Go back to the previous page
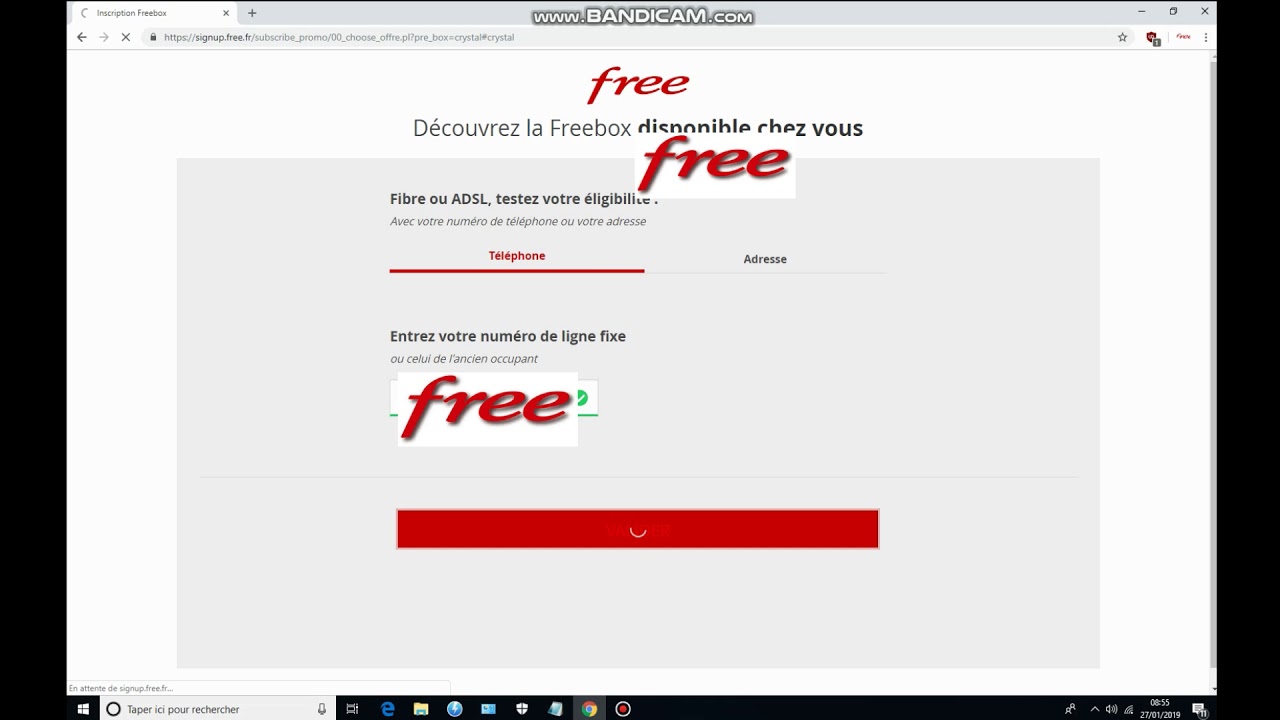Image resolution: width=1280 pixels, height=720 pixels. tap(82, 37)
